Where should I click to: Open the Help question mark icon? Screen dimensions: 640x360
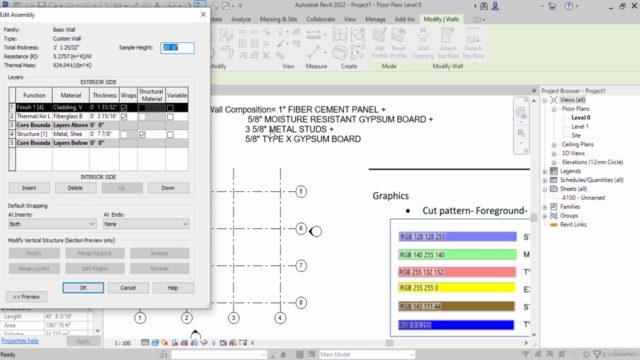point(569,6)
